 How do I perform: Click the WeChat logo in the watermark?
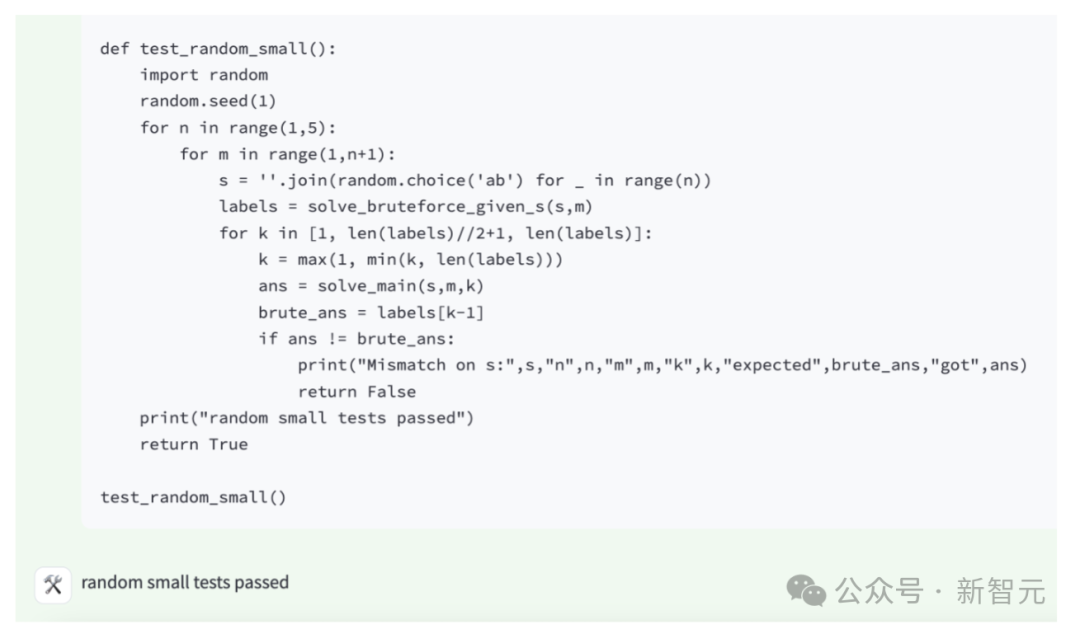tap(806, 591)
